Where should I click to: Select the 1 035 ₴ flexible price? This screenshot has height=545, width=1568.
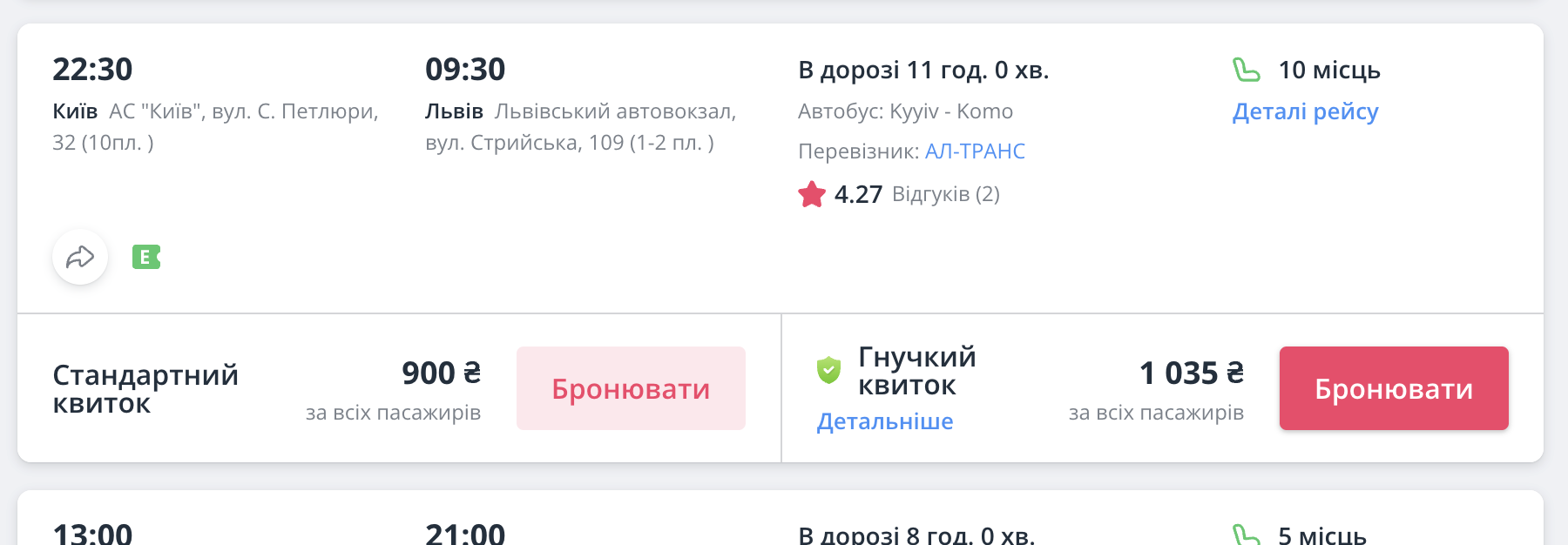(x=1191, y=373)
